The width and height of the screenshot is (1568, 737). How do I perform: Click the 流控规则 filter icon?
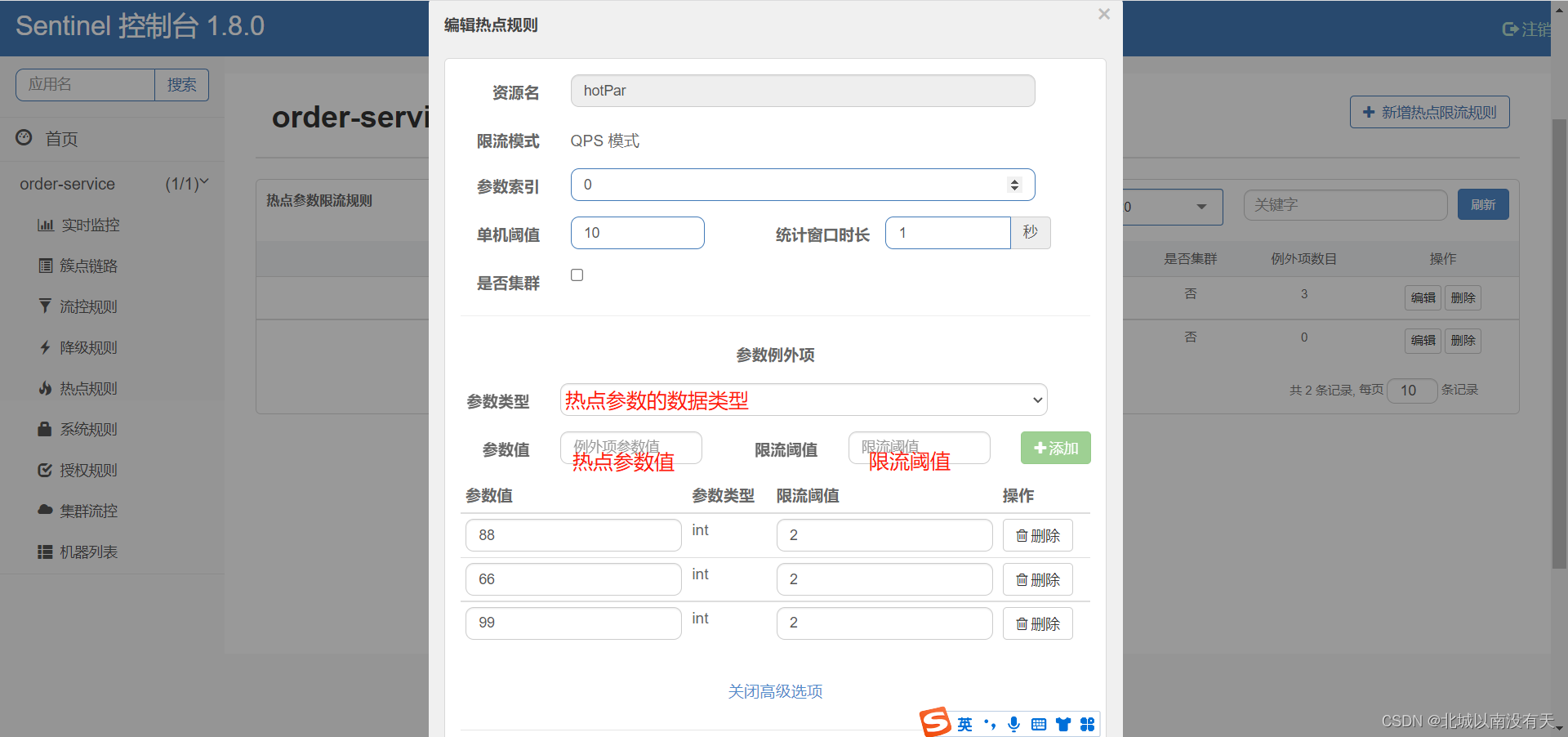coord(45,306)
